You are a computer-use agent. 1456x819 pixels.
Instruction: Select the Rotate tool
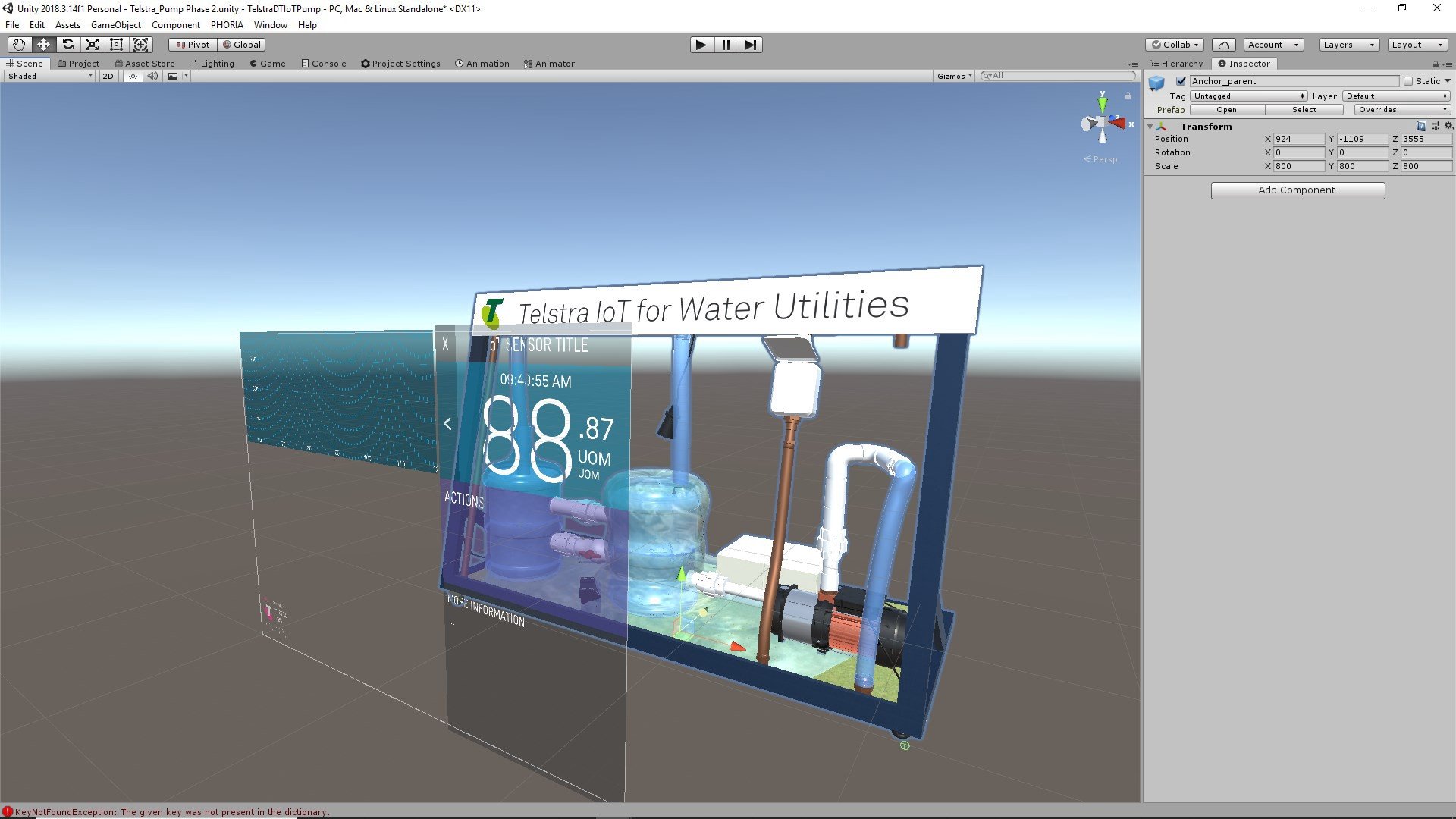click(x=67, y=45)
